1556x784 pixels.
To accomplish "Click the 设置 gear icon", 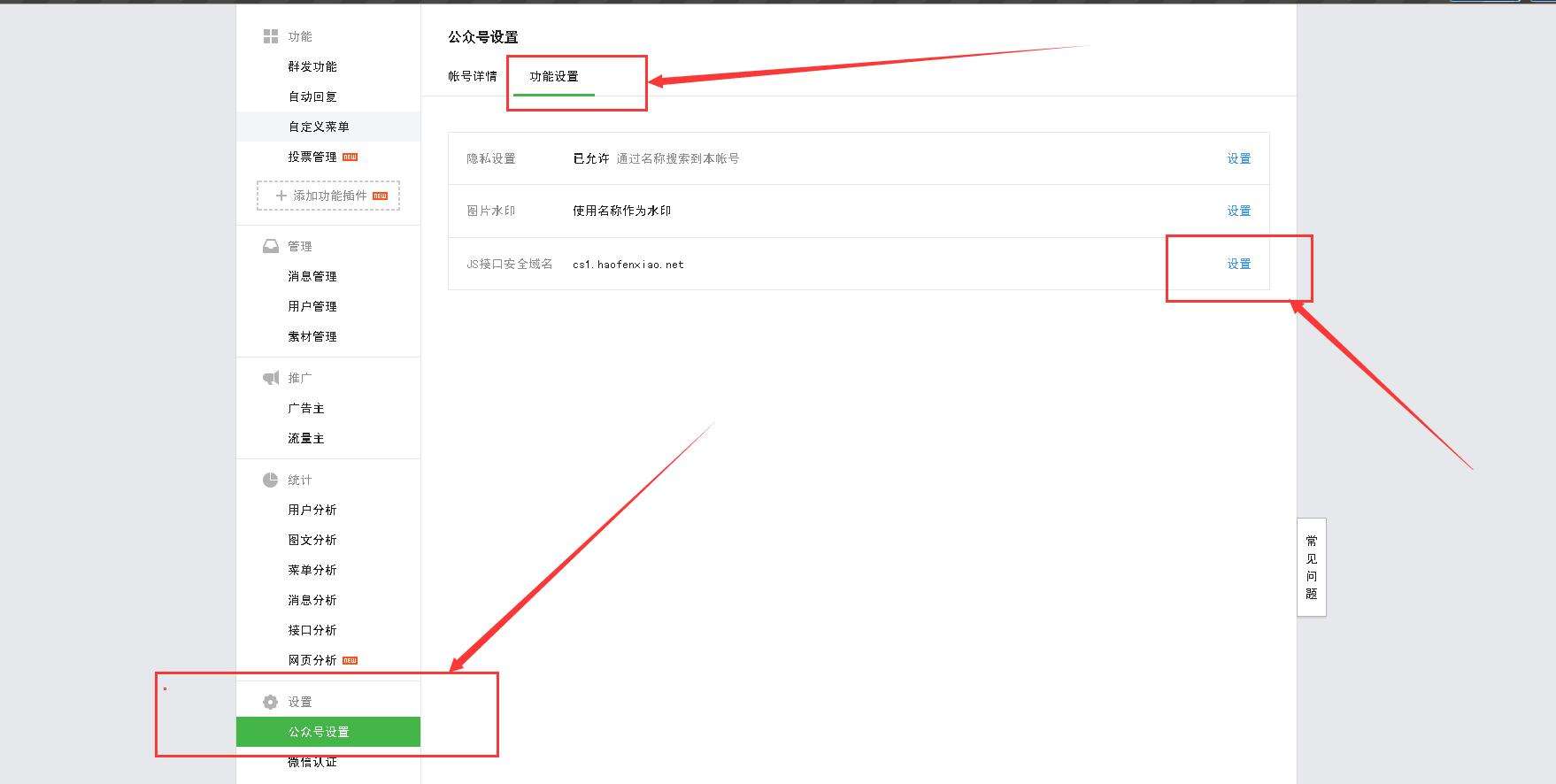I will [x=271, y=702].
